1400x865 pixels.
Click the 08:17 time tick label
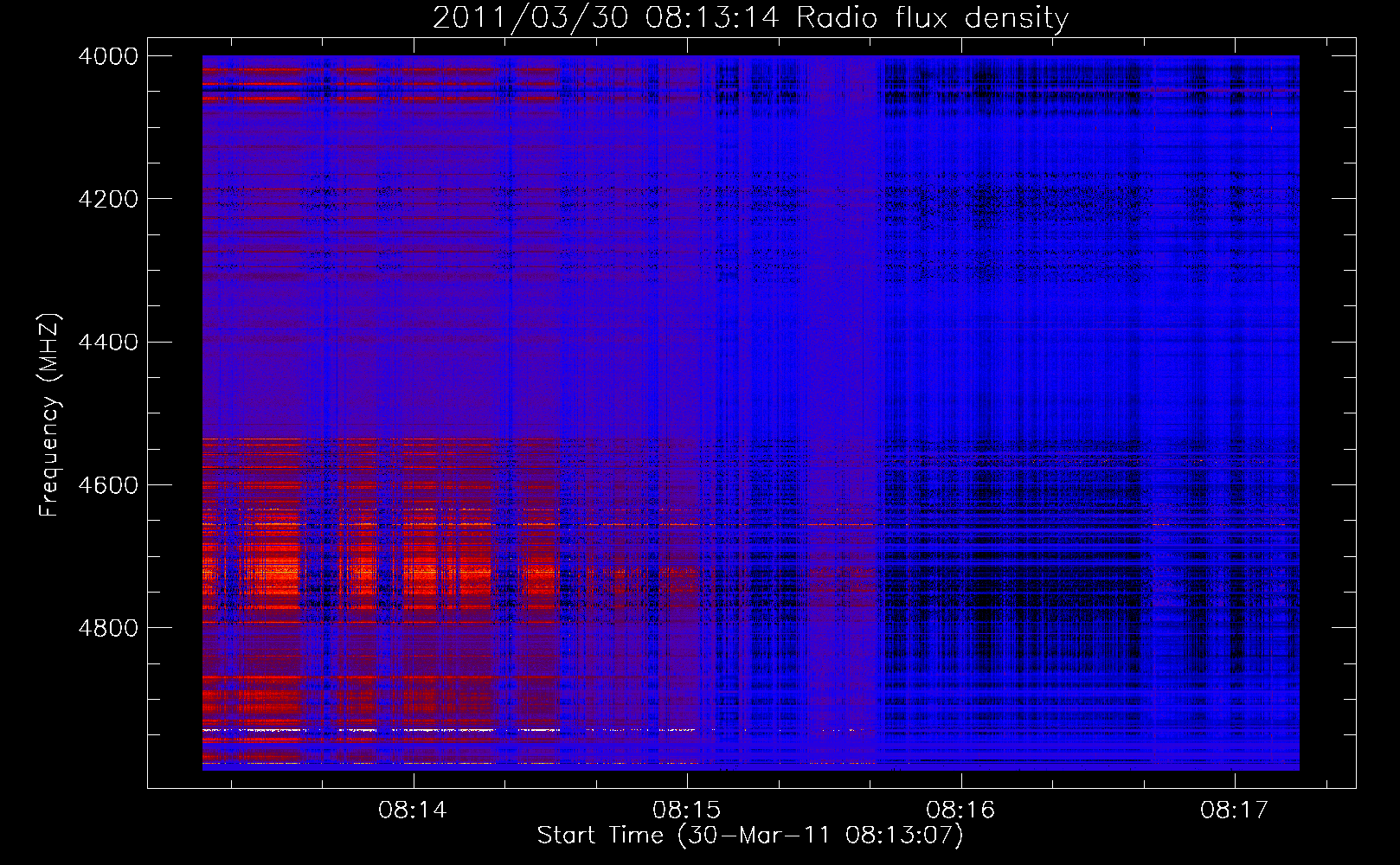click(x=1234, y=811)
